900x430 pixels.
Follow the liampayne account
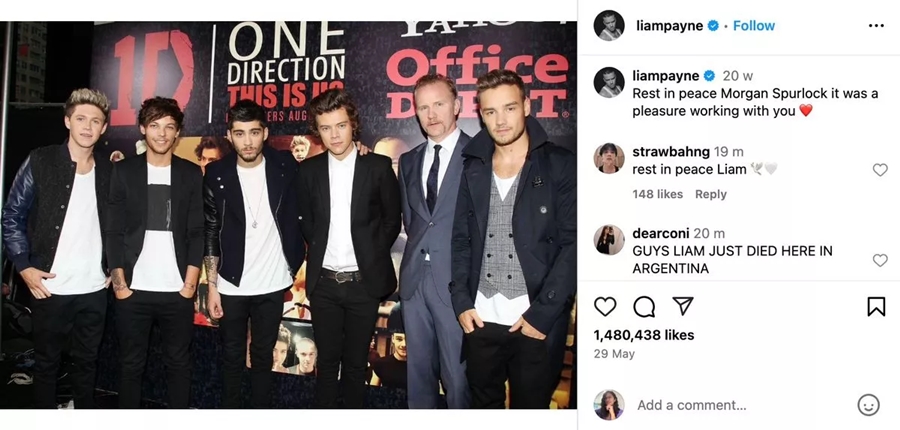(x=754, y=26)
